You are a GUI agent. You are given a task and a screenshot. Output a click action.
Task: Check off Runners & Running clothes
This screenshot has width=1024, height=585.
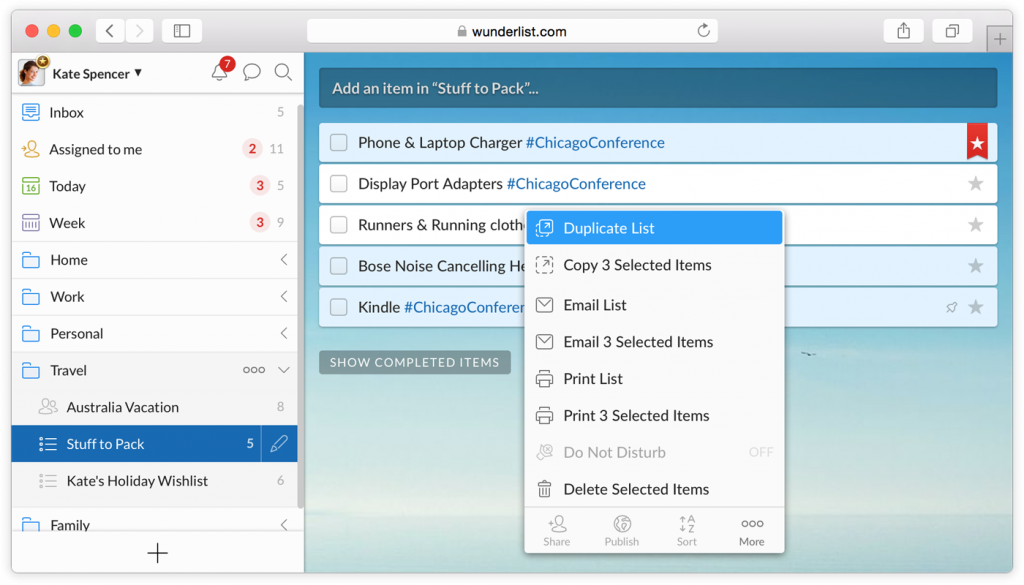click(338, 225)
